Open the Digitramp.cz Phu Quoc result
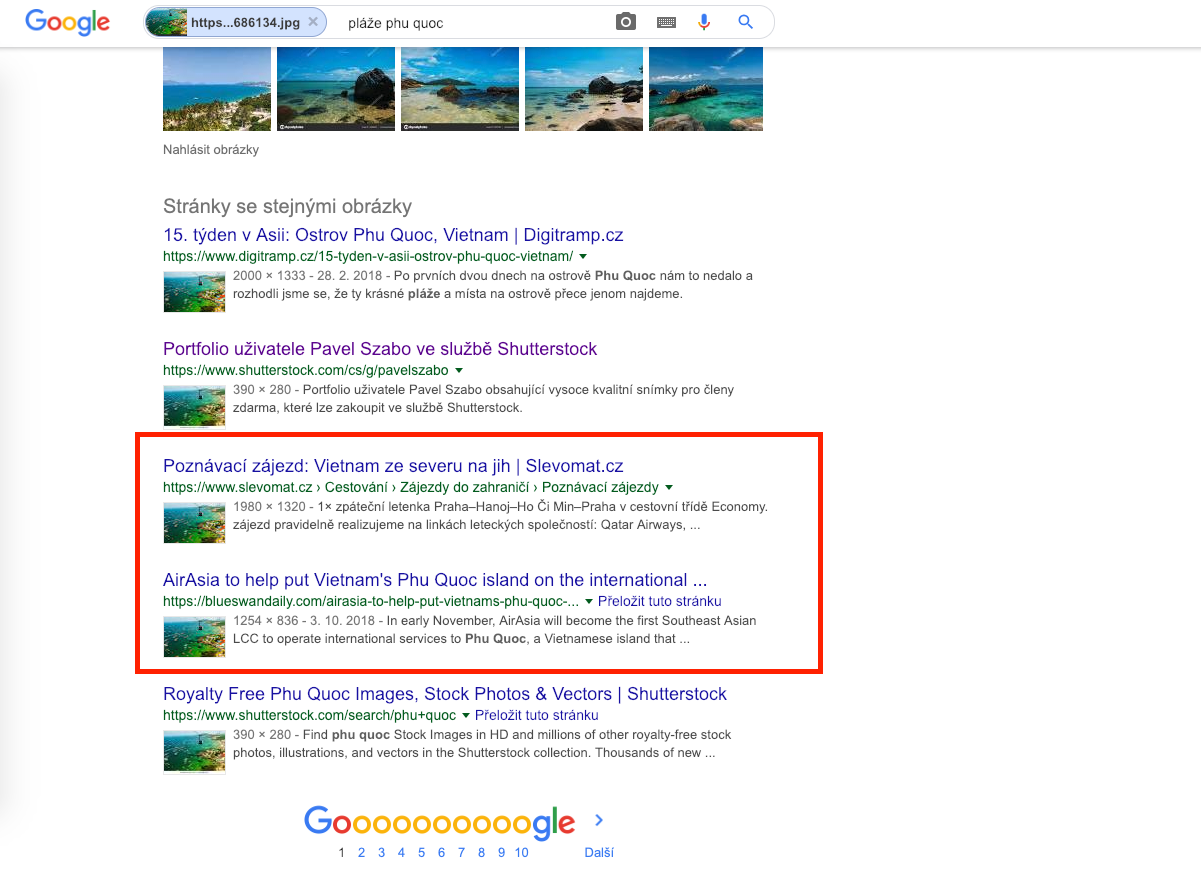The image size is (1201, 881). click(393, 235)
